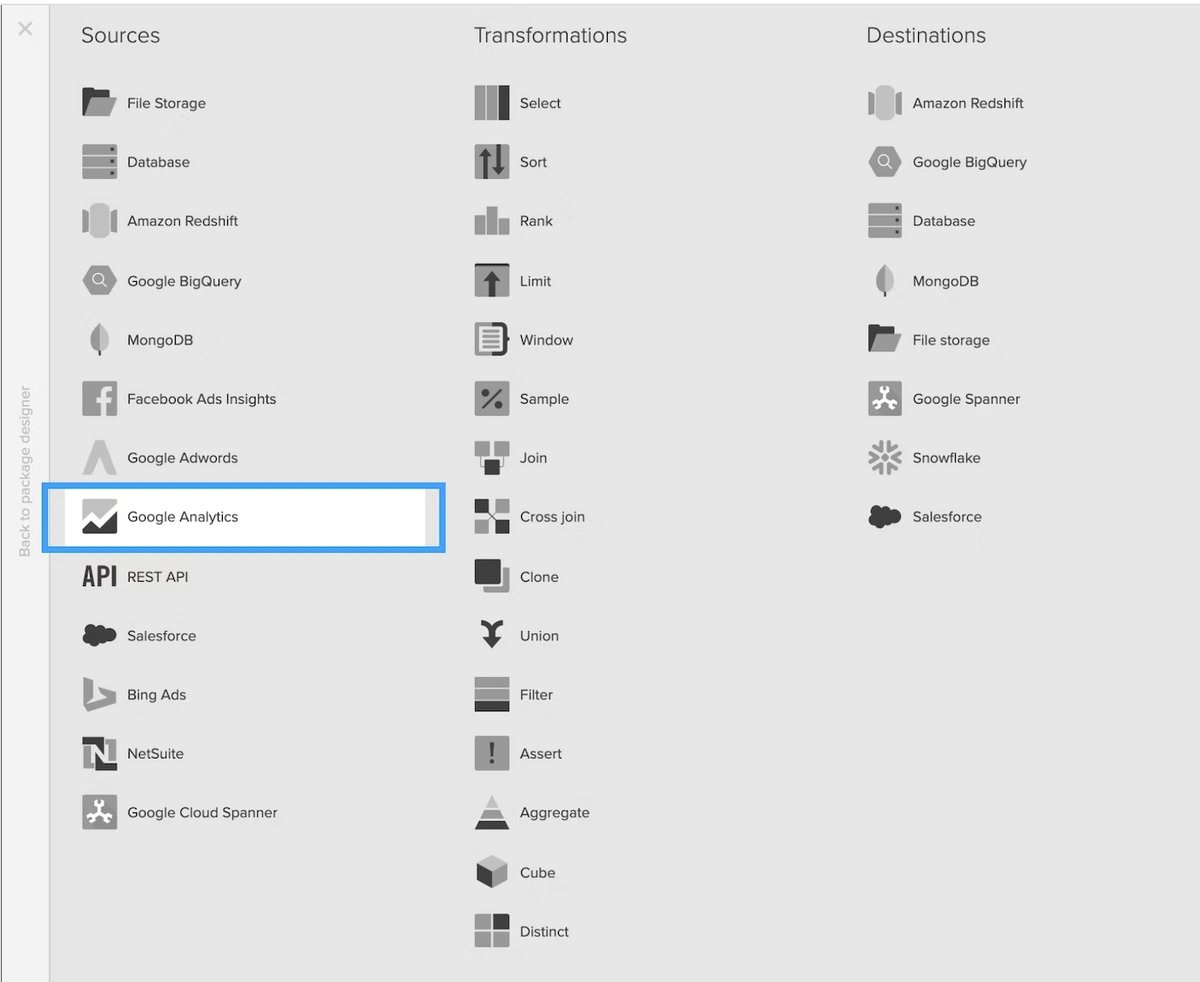Click the Cross join icon
Viewport: 1200px width, 982px height.
click(x=492, y=517)
